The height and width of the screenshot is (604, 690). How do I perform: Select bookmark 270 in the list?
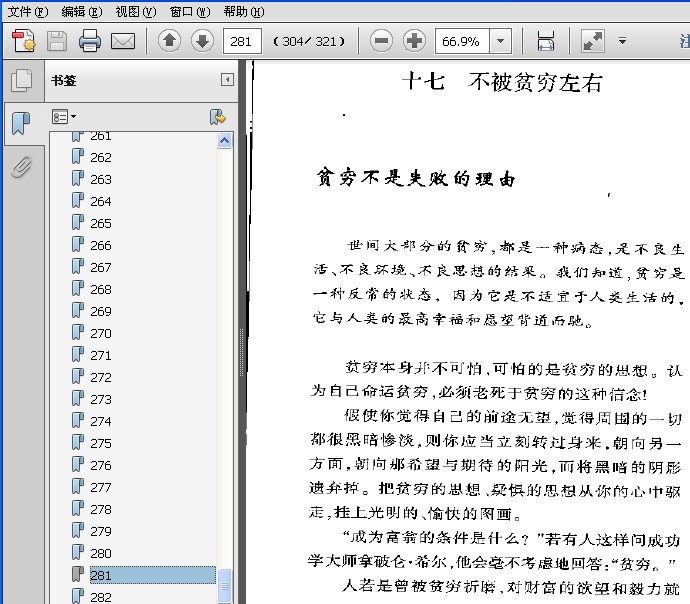point(101,333)
